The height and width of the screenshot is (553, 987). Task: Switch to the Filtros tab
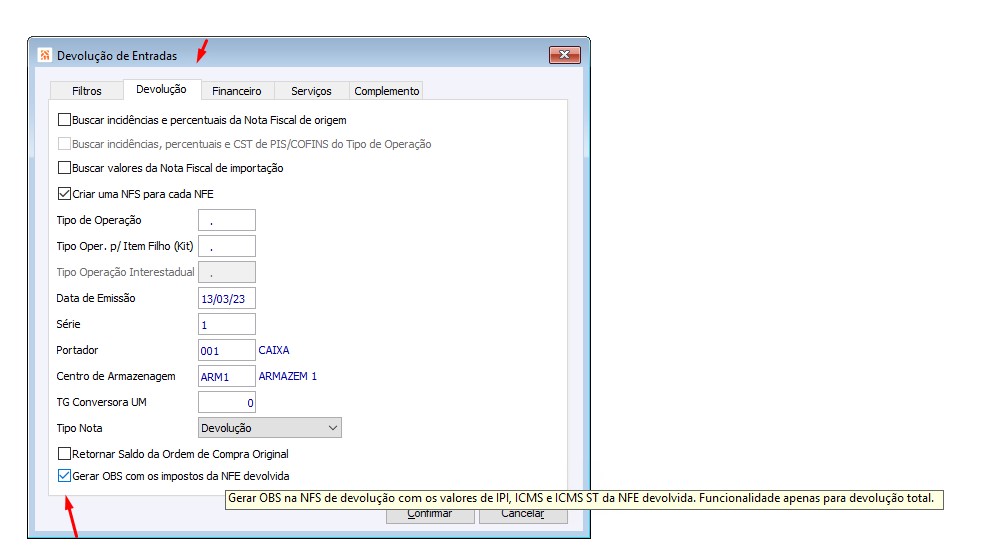click(86, 91)
